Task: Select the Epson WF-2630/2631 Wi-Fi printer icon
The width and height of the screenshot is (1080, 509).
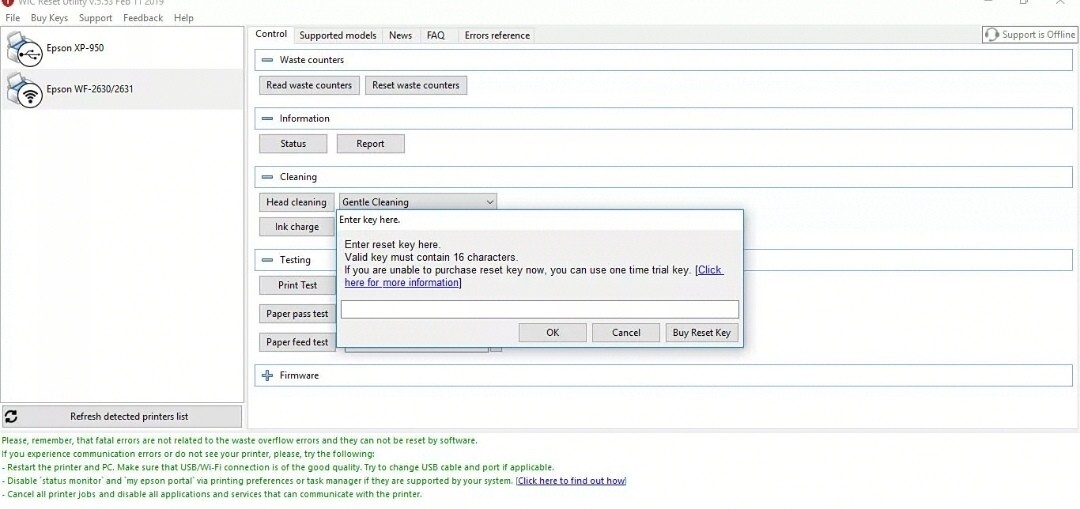Action: point(24,90)
